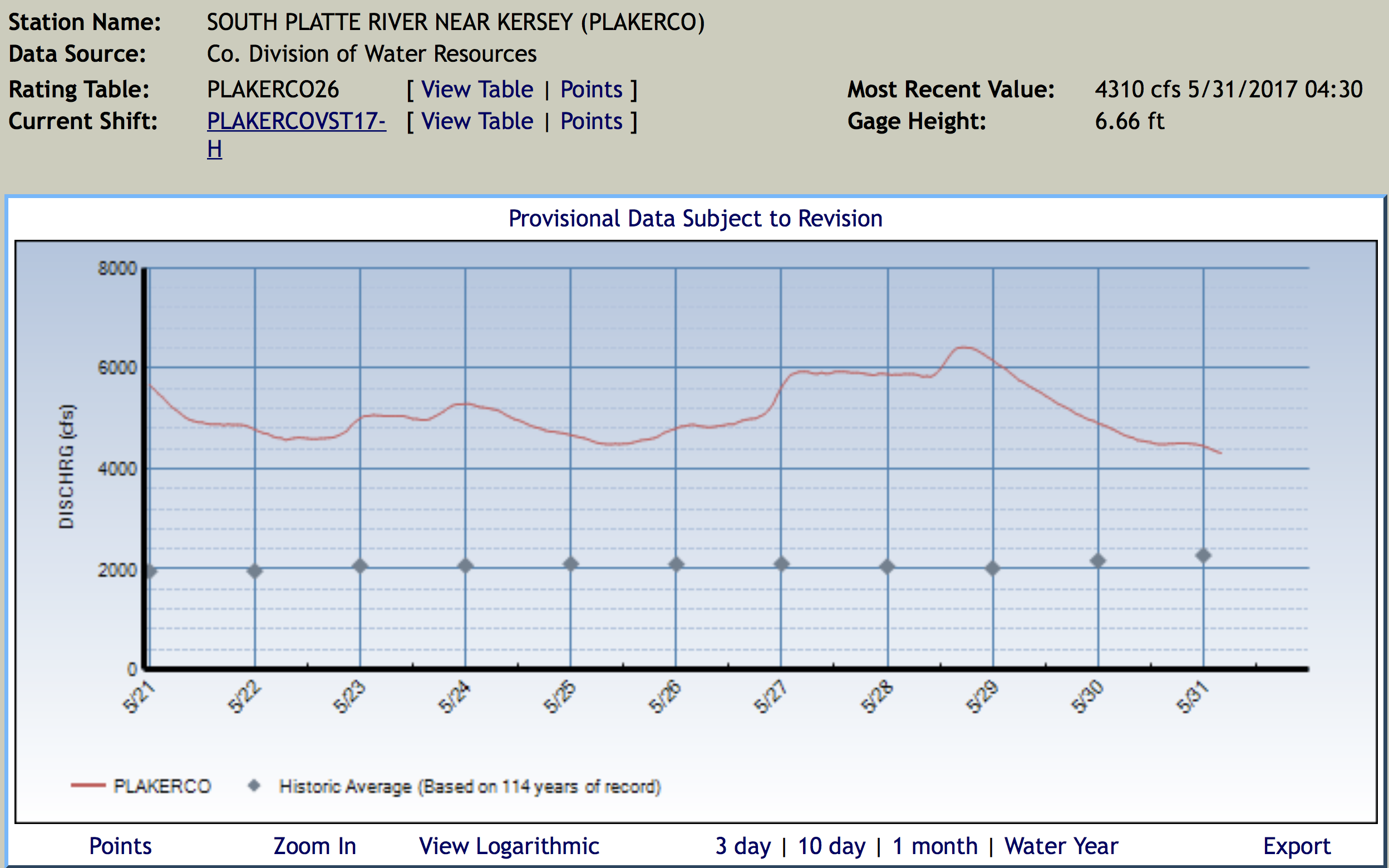Viewport: 1389px width, 868px height.
Task: Select the 3 day time range
Action: [743, 846]
